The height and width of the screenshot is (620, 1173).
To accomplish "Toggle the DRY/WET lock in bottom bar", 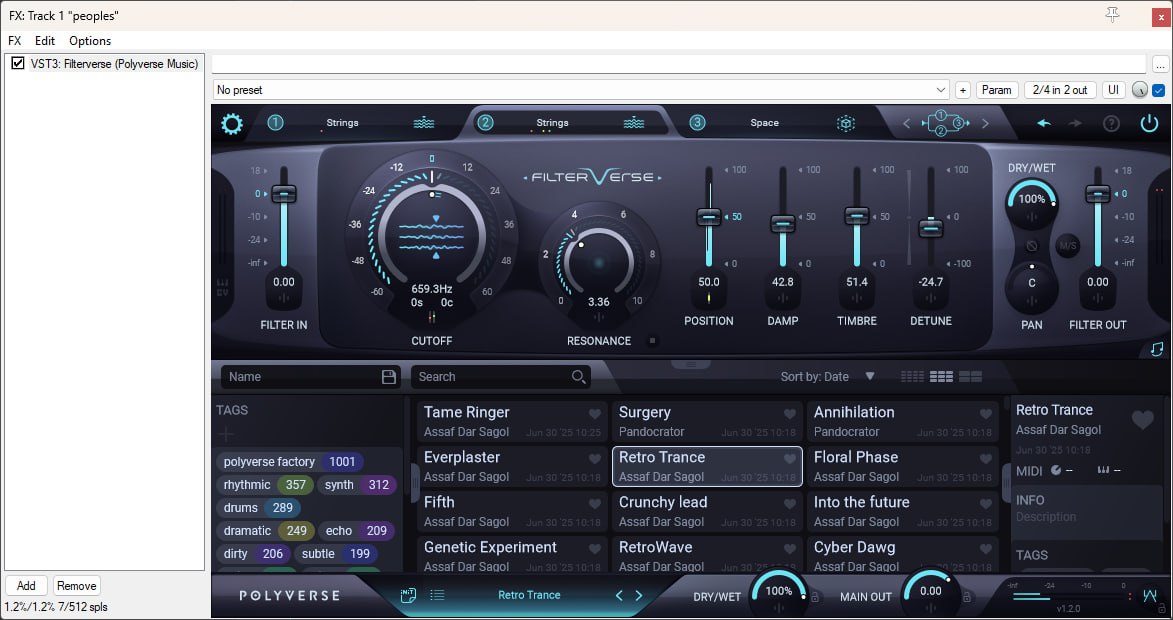I will pyautogui.click(x=815, y=597).
